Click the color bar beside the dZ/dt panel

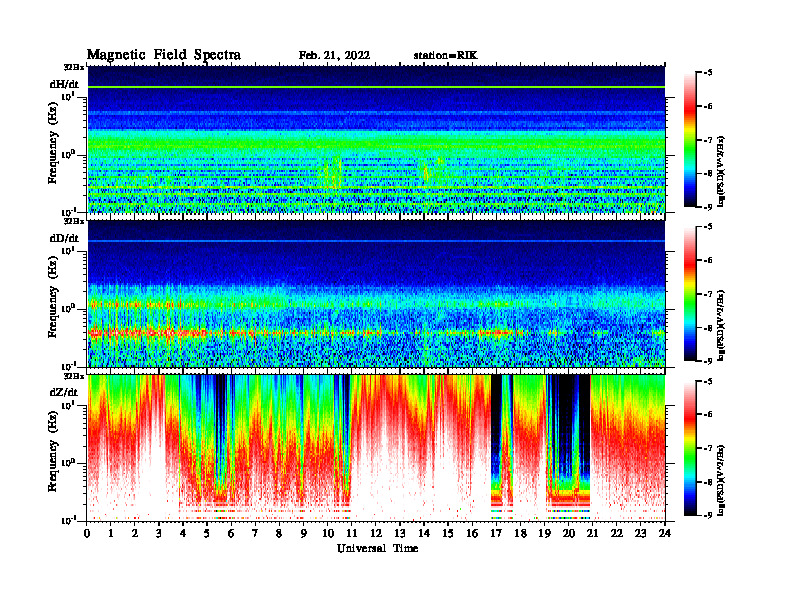pyautogui.click(x=689, y=448)
